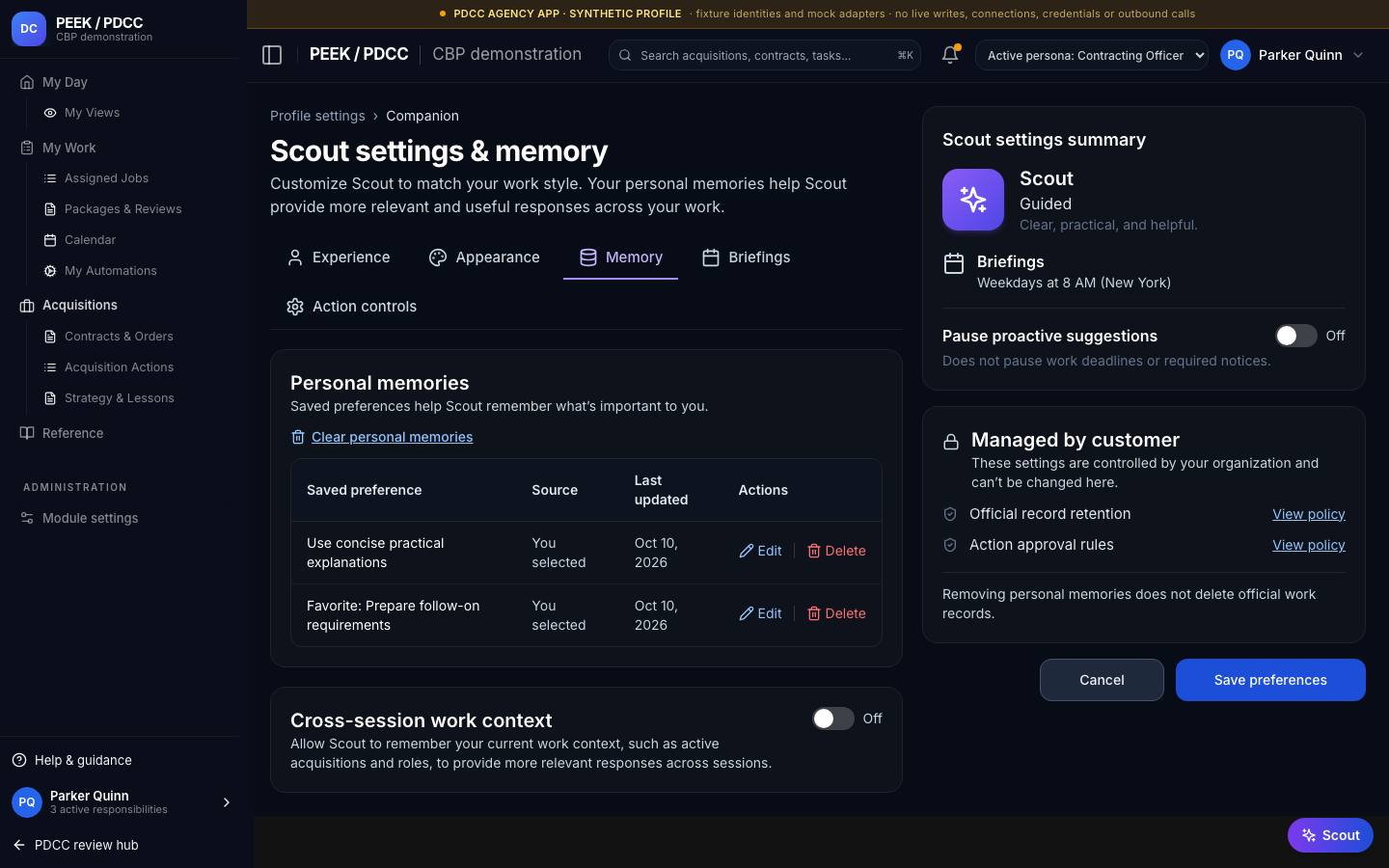The image size is (1389, 868).
Task: Click the My Views eye icon
Action: click(x=50, y=113)
